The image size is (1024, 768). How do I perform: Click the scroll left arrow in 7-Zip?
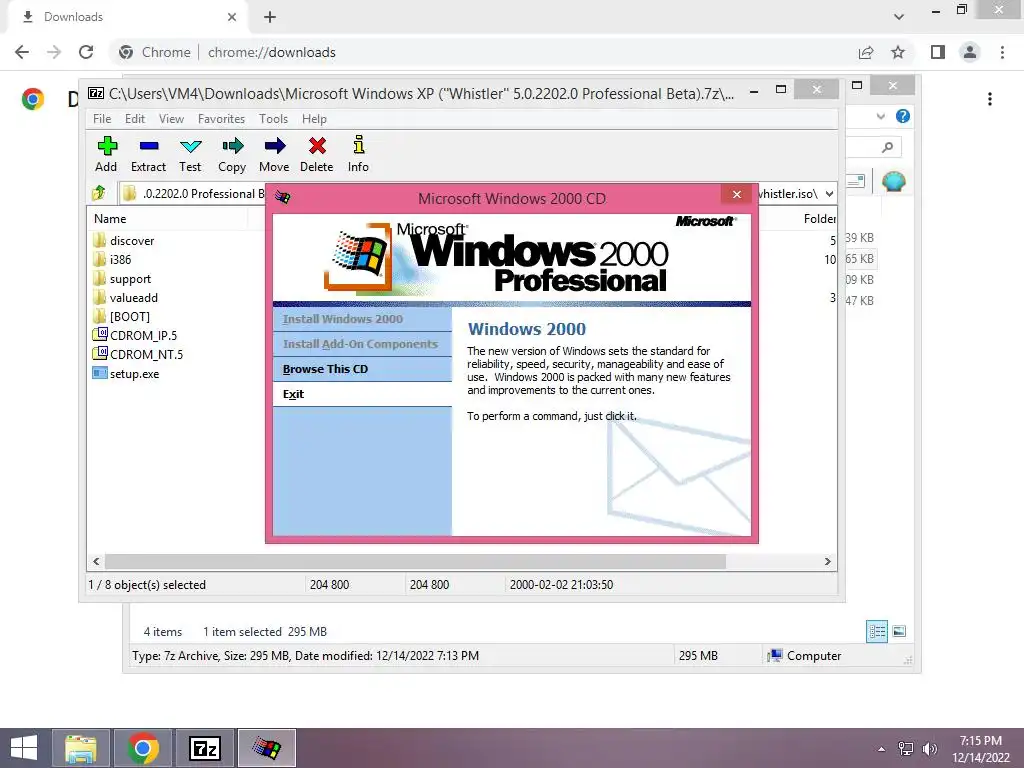coord(97,562)
